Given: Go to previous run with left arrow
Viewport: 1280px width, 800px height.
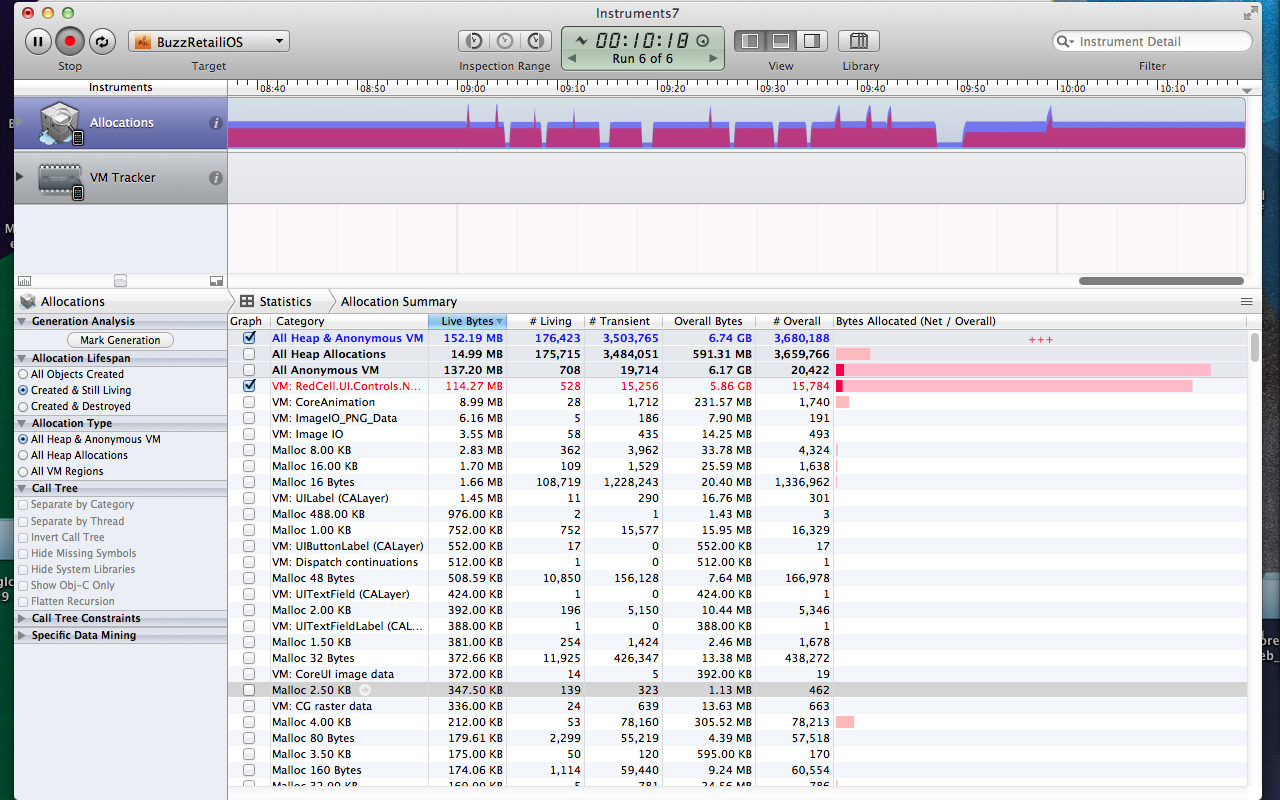Looking at the screenshot, I should [x=572, y=59].
